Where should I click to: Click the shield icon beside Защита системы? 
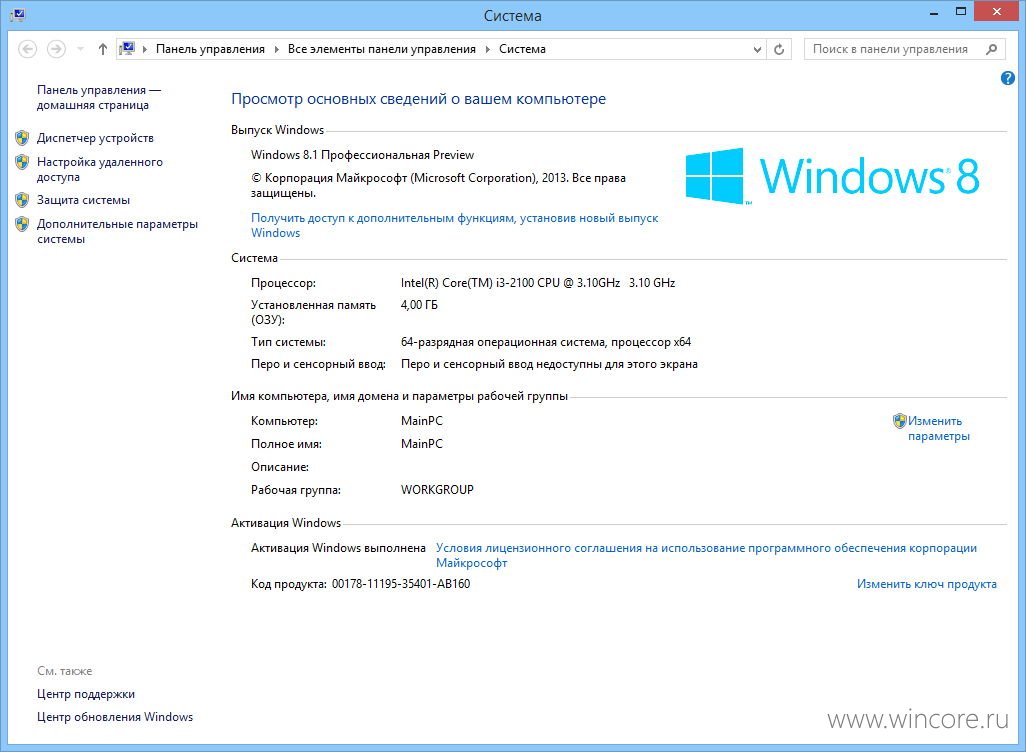[x=22, y=200]
